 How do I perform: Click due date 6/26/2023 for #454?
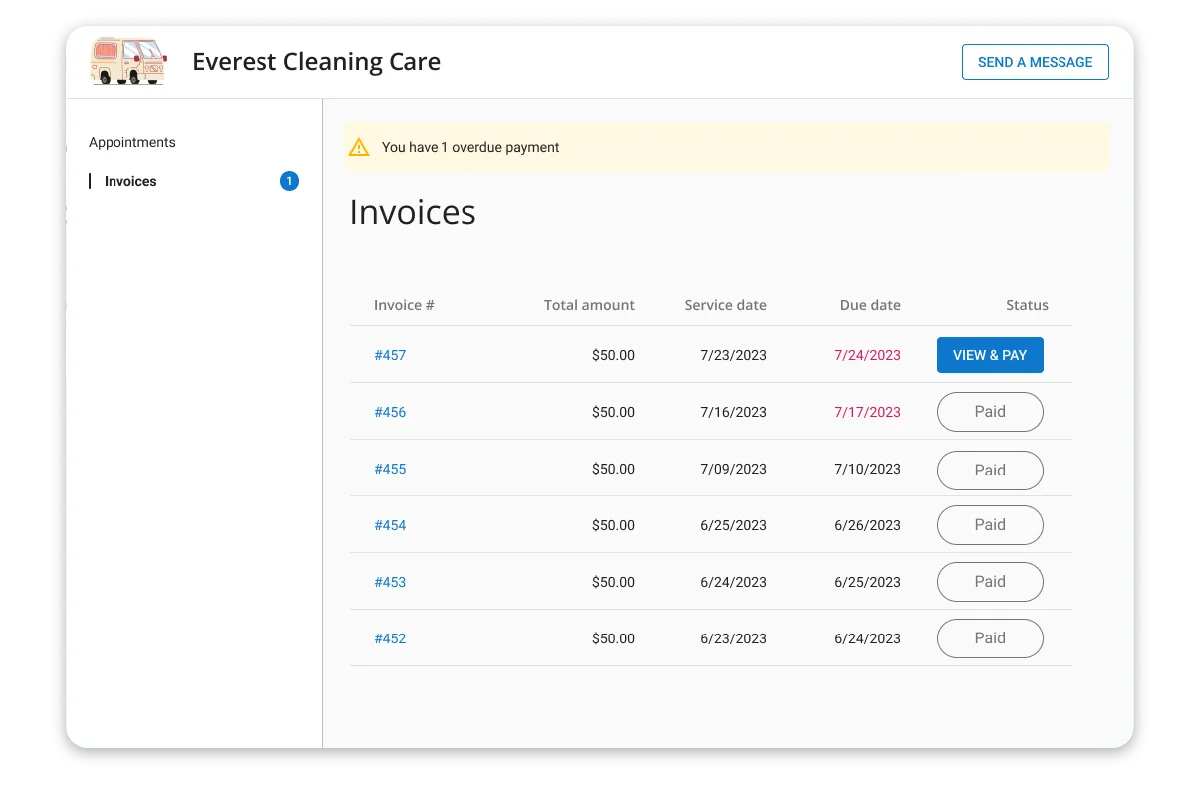(867, 525)
